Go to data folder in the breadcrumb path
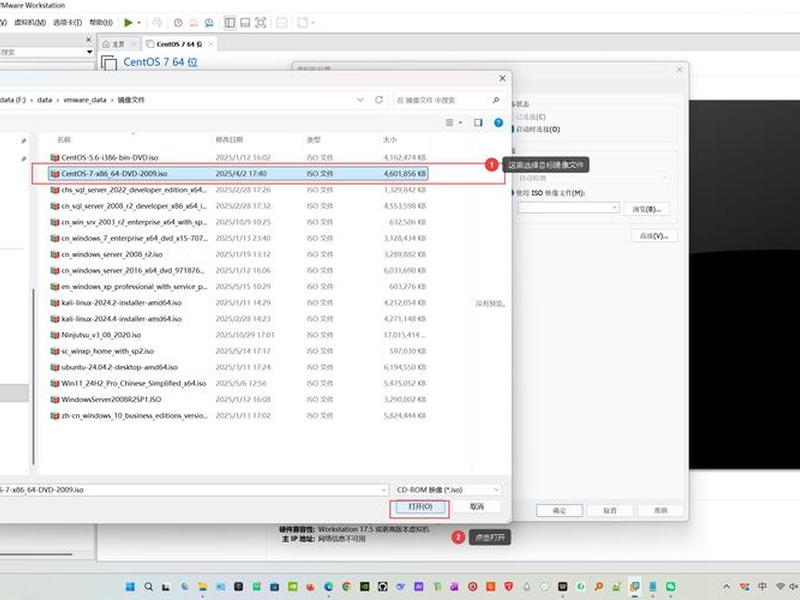Image resolution: width=800 pixels, height=600 pixels. click(x=44, y=100)
